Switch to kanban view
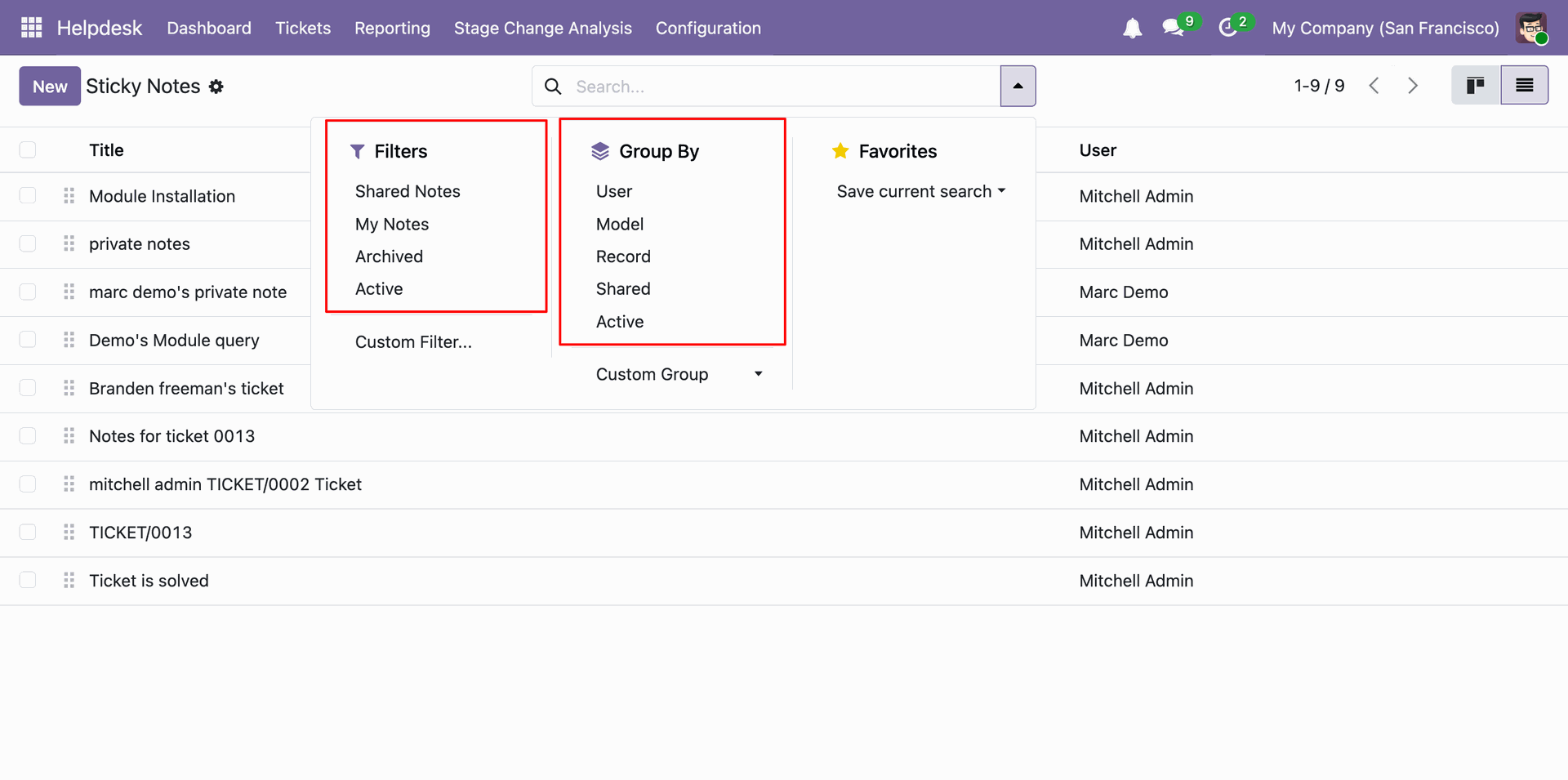The height and width of the screenshot is (780, 1568). (x=1475, y=86)
